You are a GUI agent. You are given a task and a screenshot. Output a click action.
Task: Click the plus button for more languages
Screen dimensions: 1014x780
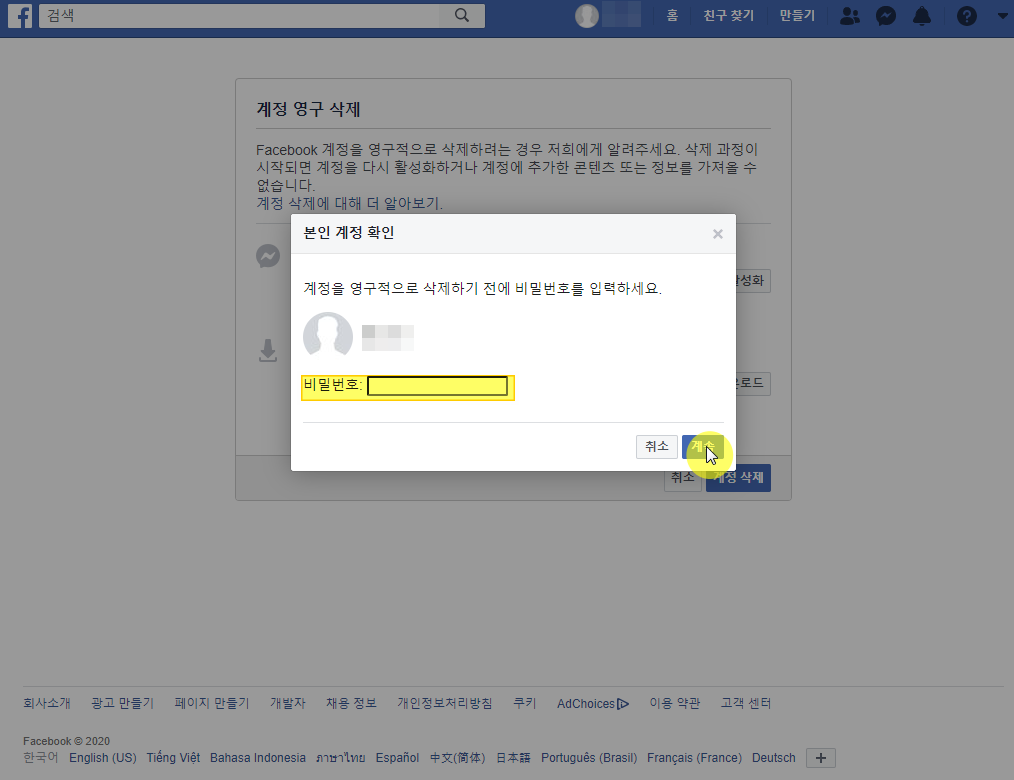point(821,758)
